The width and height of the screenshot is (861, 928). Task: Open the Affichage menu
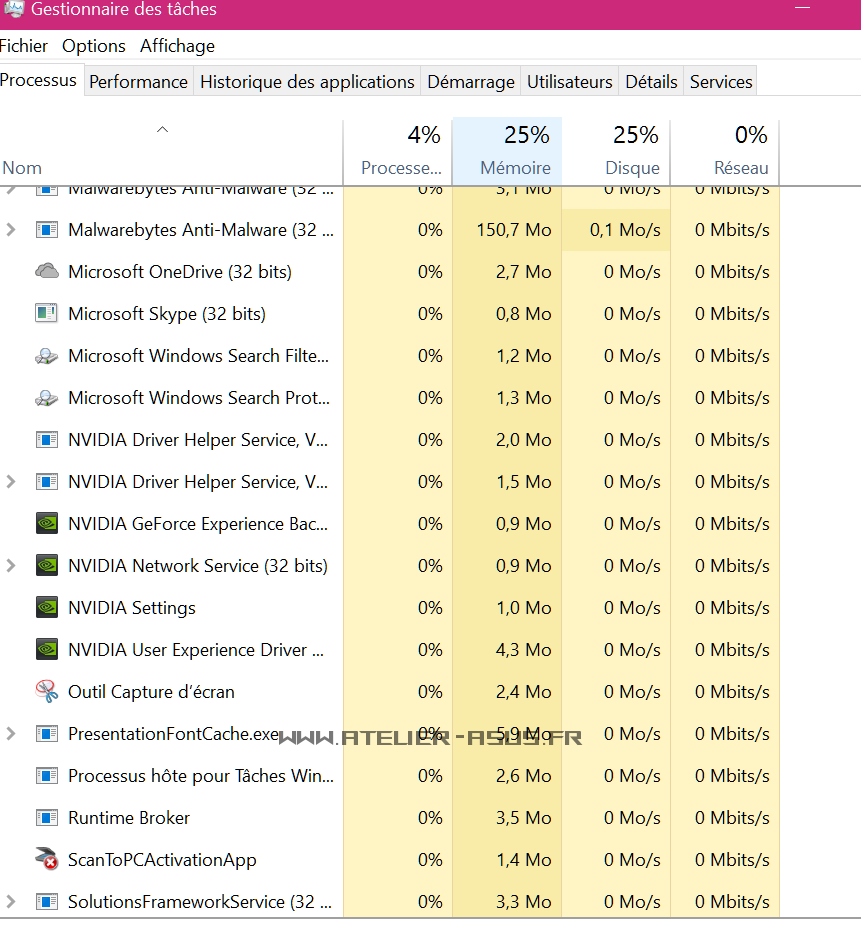pos(177,46)
